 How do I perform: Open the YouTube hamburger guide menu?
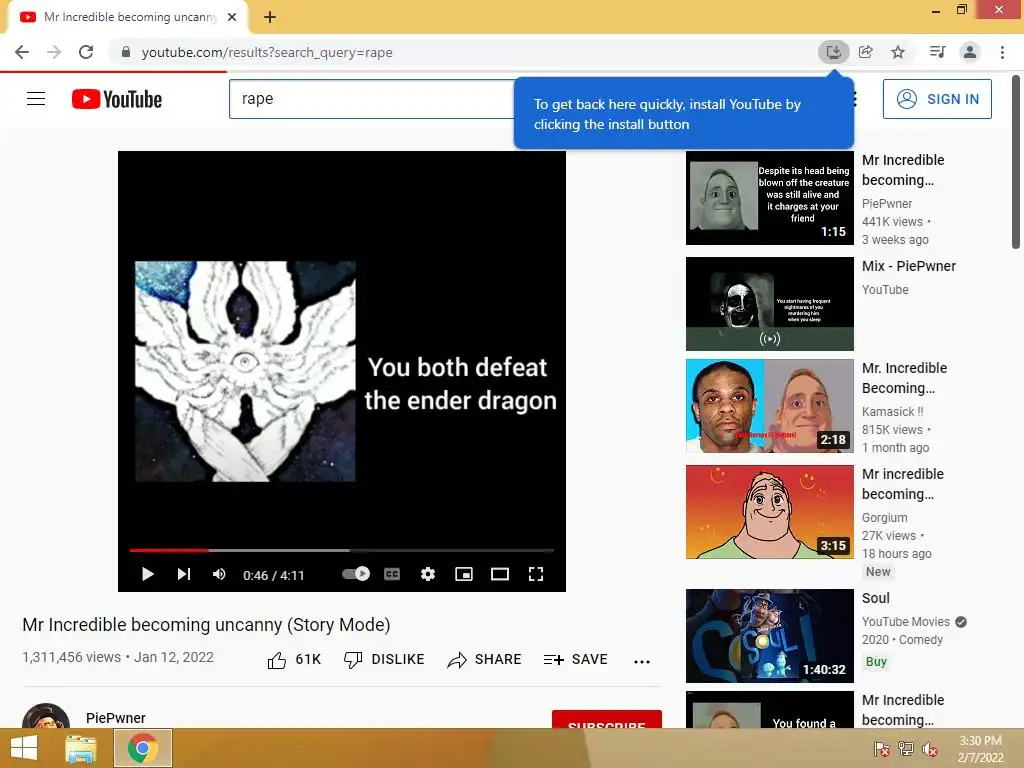point(36,99)
